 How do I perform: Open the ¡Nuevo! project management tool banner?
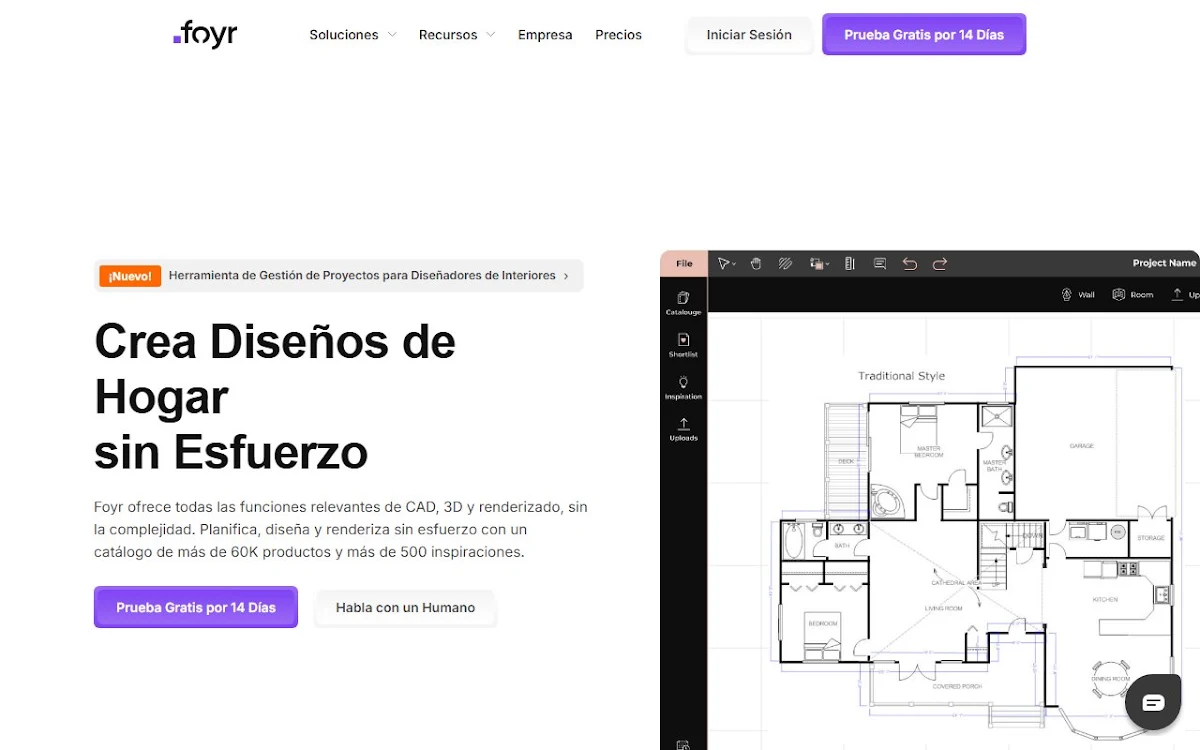[339, 276]
